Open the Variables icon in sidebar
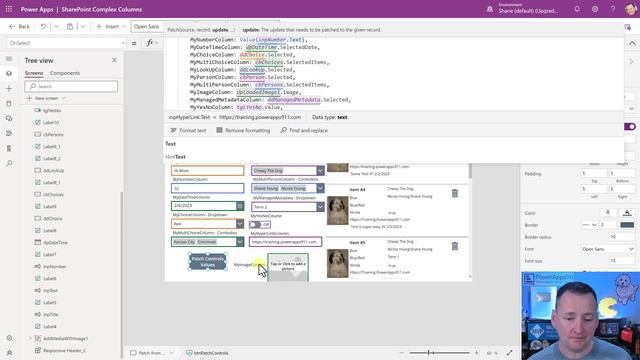Viewport: 640px width, 360px height. coord(9,148)
